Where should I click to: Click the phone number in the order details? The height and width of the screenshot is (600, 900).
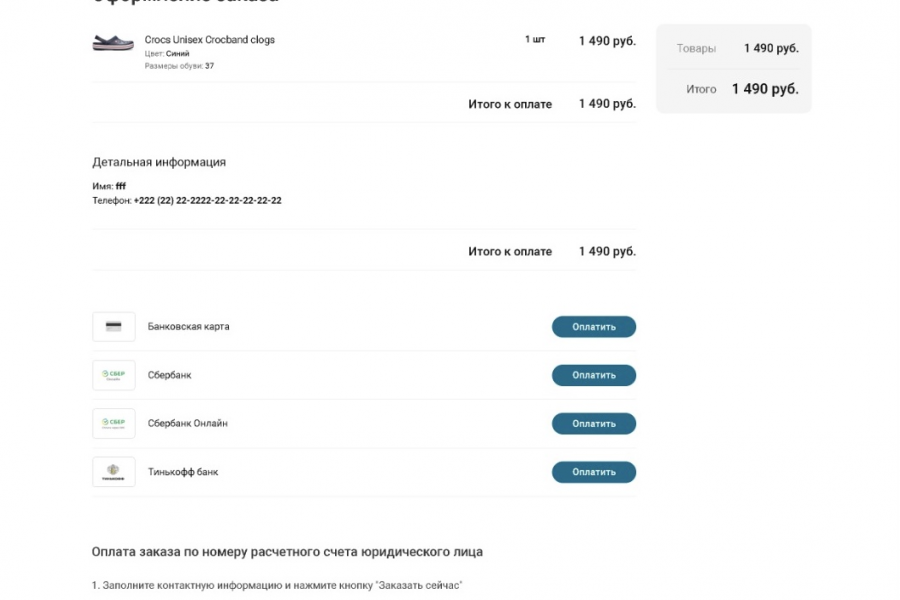point(207,200)
